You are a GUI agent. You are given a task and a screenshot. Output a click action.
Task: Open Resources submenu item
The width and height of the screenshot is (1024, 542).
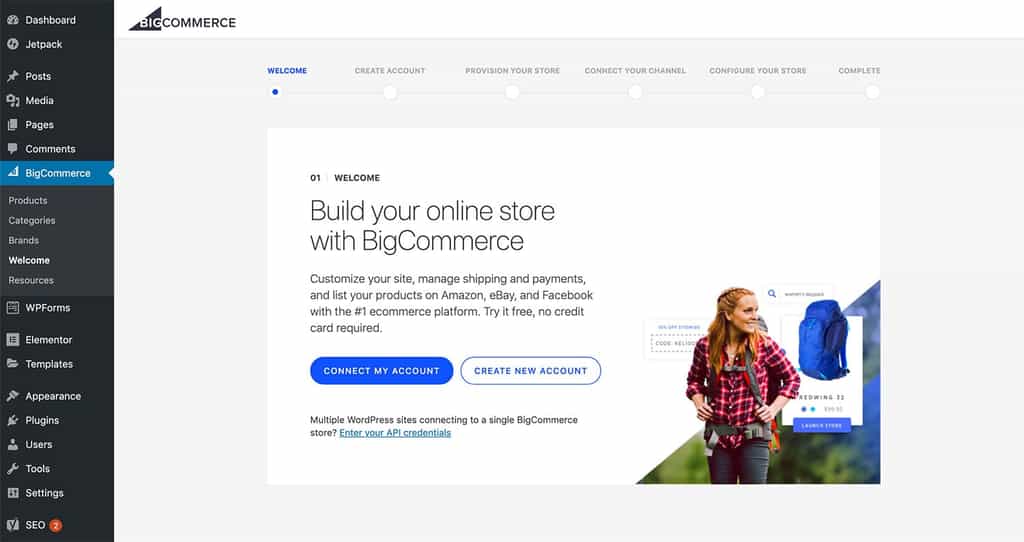(31, 280)
